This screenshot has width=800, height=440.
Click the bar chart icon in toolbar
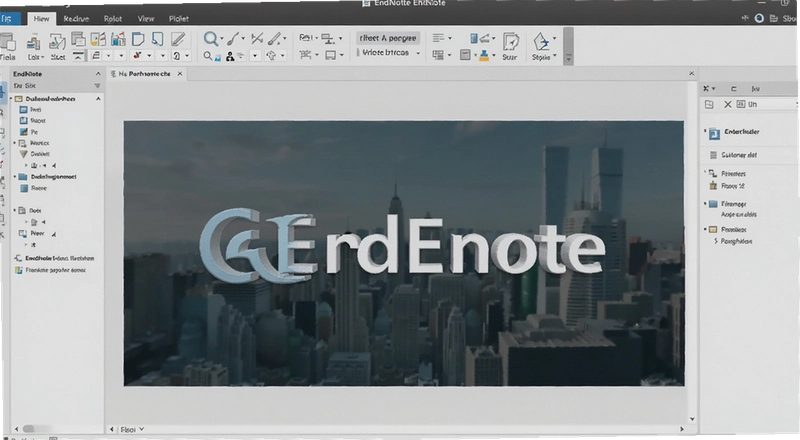pyautogui.click(x=118, y=39)
